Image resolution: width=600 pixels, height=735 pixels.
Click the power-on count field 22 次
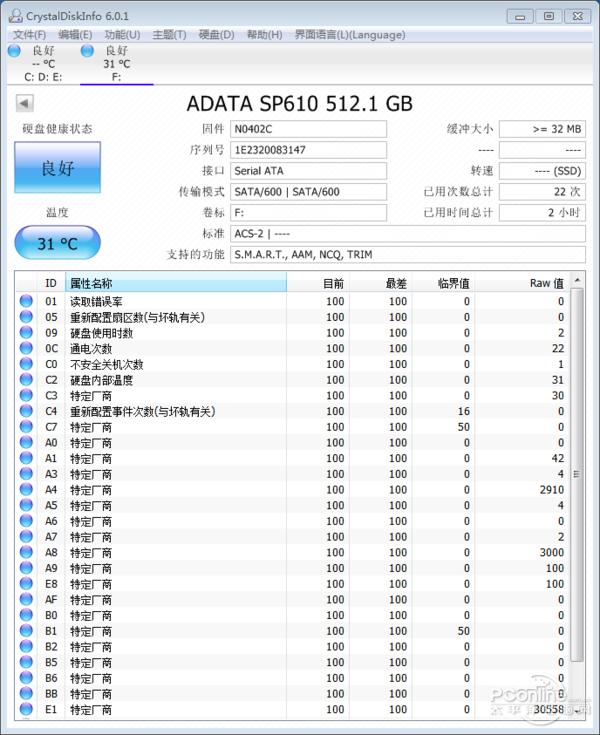(542, 192)
